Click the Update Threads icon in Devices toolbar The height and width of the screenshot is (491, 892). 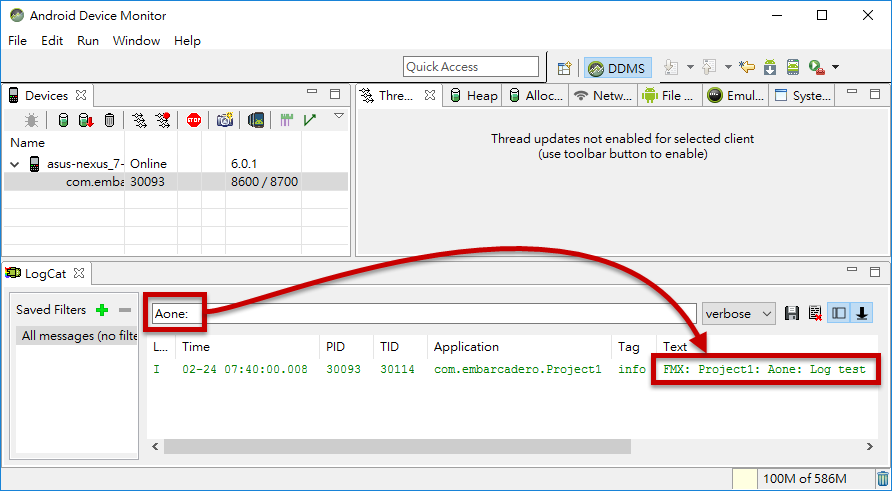(x=139, y=120)
